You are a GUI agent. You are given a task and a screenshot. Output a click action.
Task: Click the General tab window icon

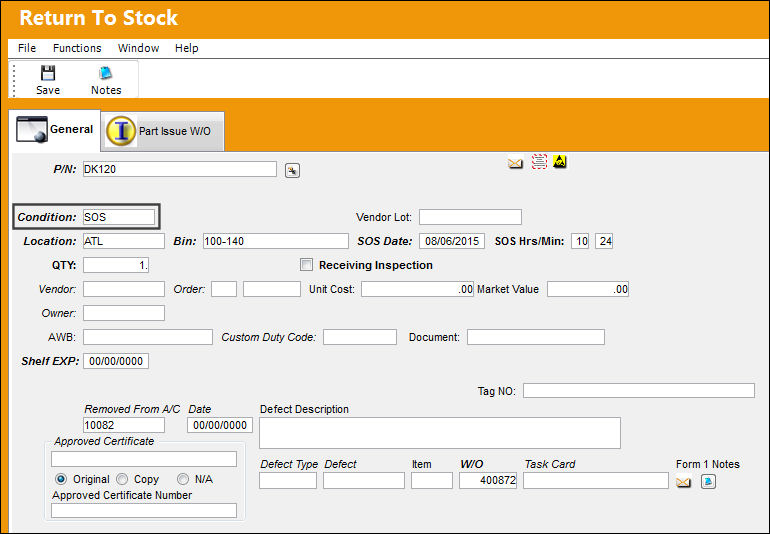32,129
